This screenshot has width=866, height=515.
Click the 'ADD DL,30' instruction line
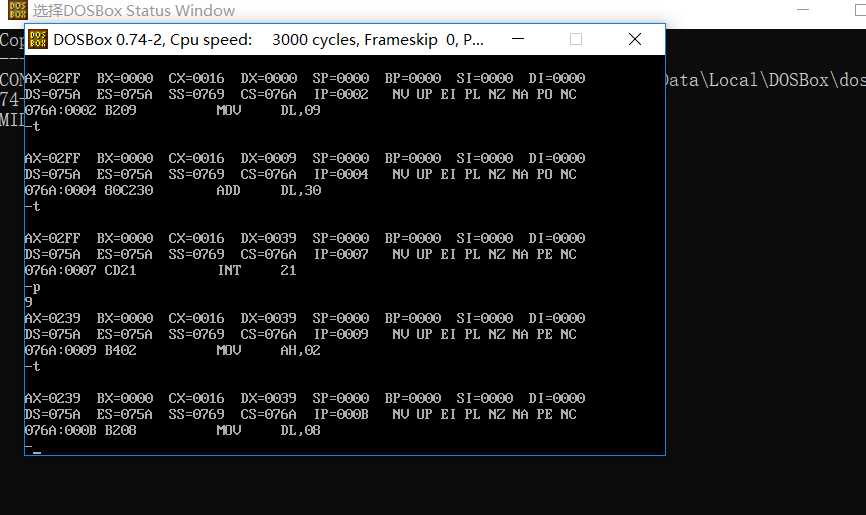pyautogui.click(x=173, y=190)
